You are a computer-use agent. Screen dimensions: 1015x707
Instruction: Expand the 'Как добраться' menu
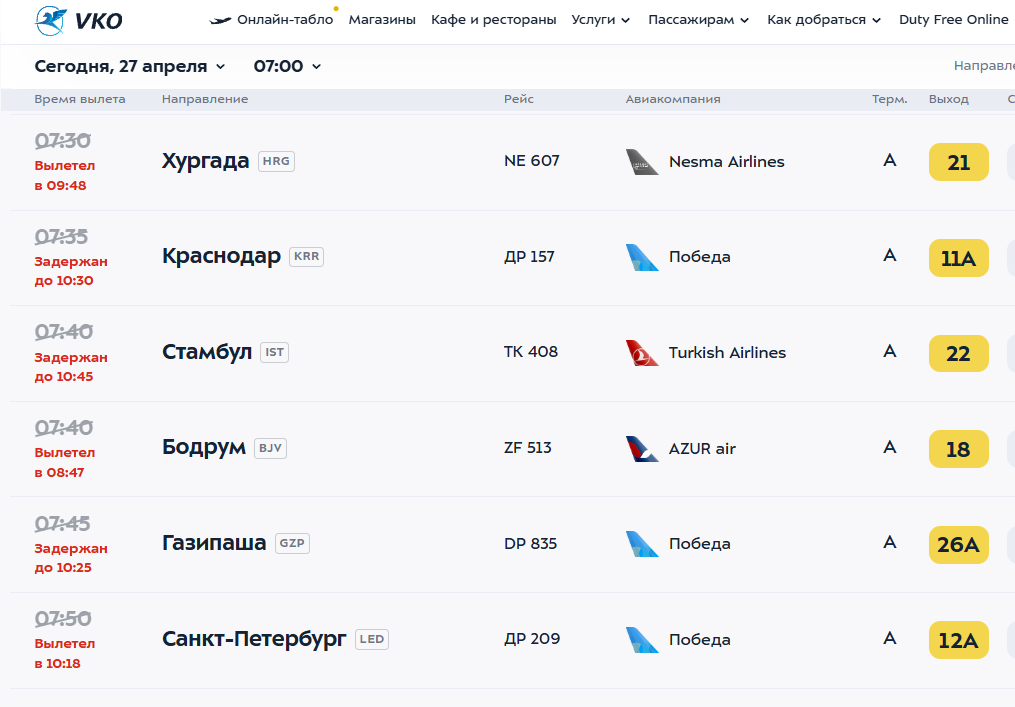[x=824, y=20]
